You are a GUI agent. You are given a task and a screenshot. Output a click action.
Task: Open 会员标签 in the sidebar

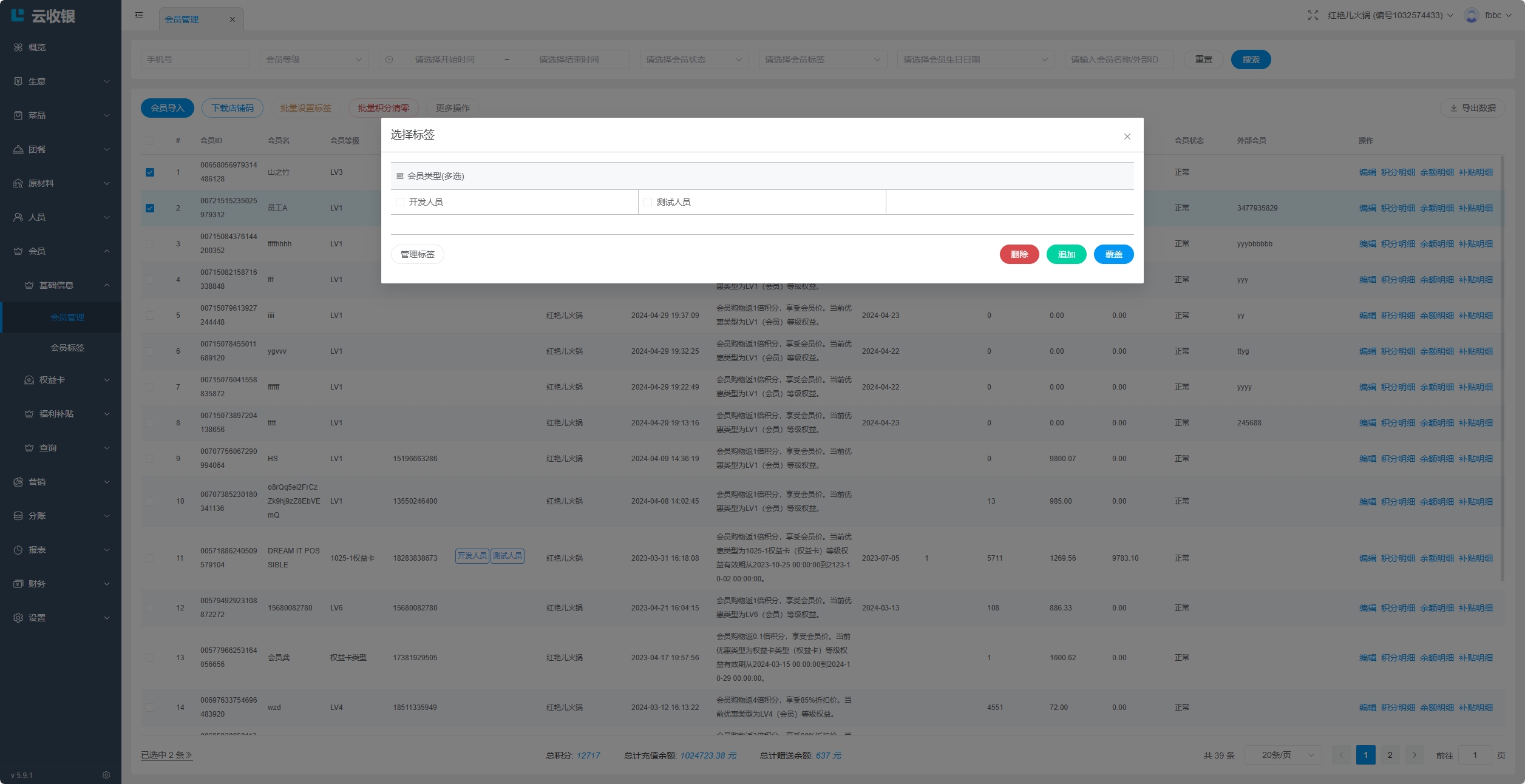(67, 348)
